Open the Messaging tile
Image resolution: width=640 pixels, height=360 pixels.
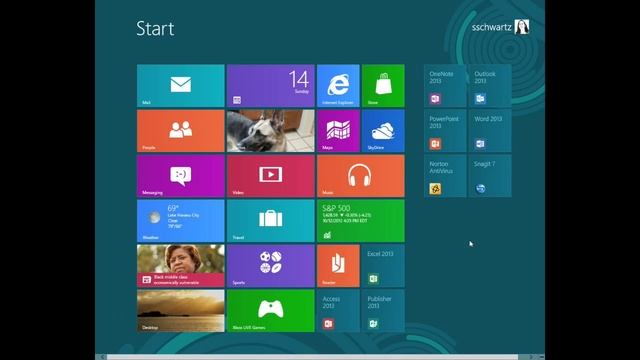[x=181, y=176]
